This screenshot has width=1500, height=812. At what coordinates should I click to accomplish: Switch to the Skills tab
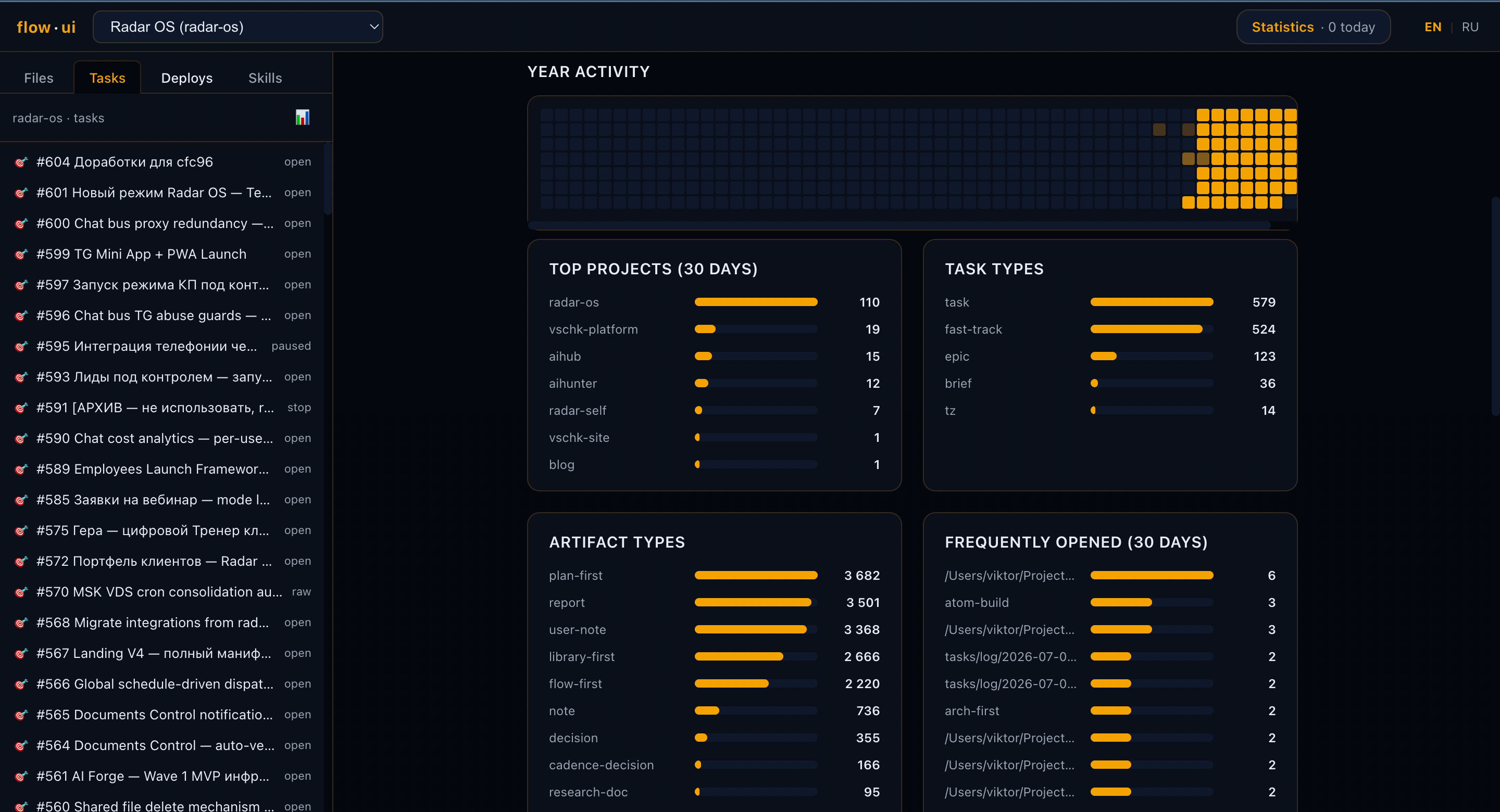pos(265,78)
